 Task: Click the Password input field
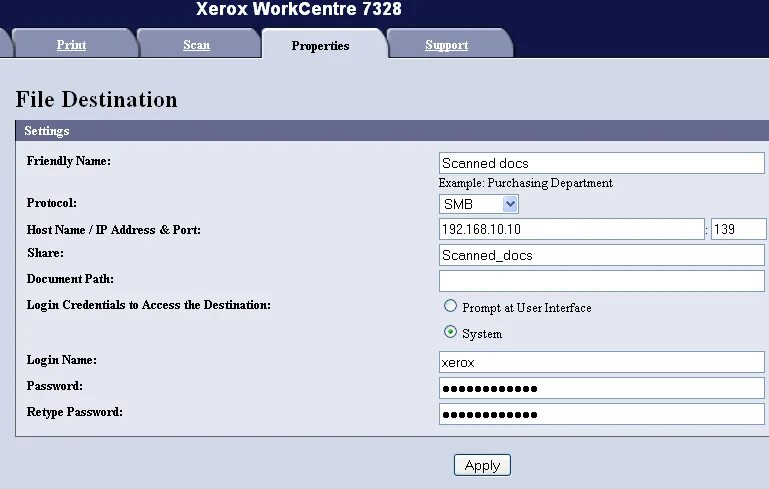tap(601, 388)
